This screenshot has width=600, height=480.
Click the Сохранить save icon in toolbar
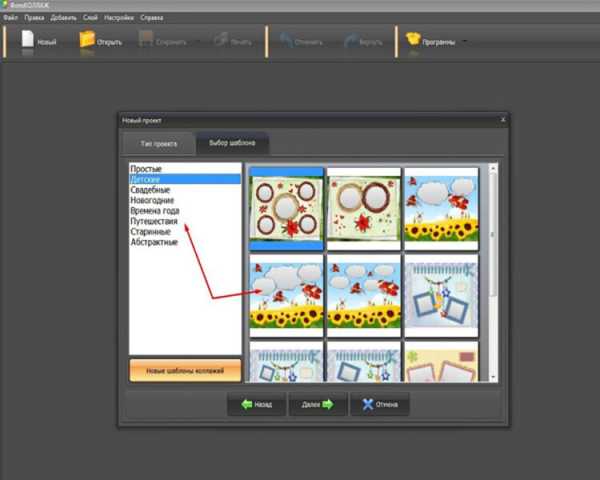(x=146, y=39)
